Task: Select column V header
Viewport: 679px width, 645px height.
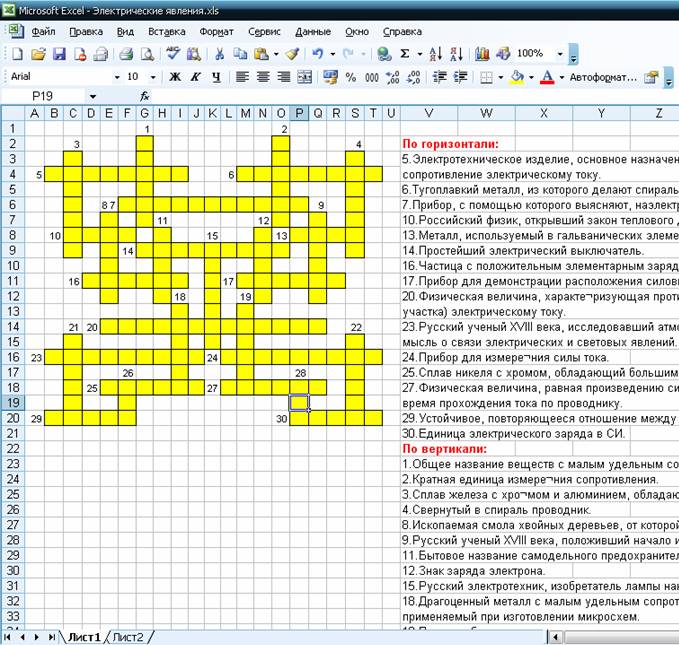Action: (429, 113)
